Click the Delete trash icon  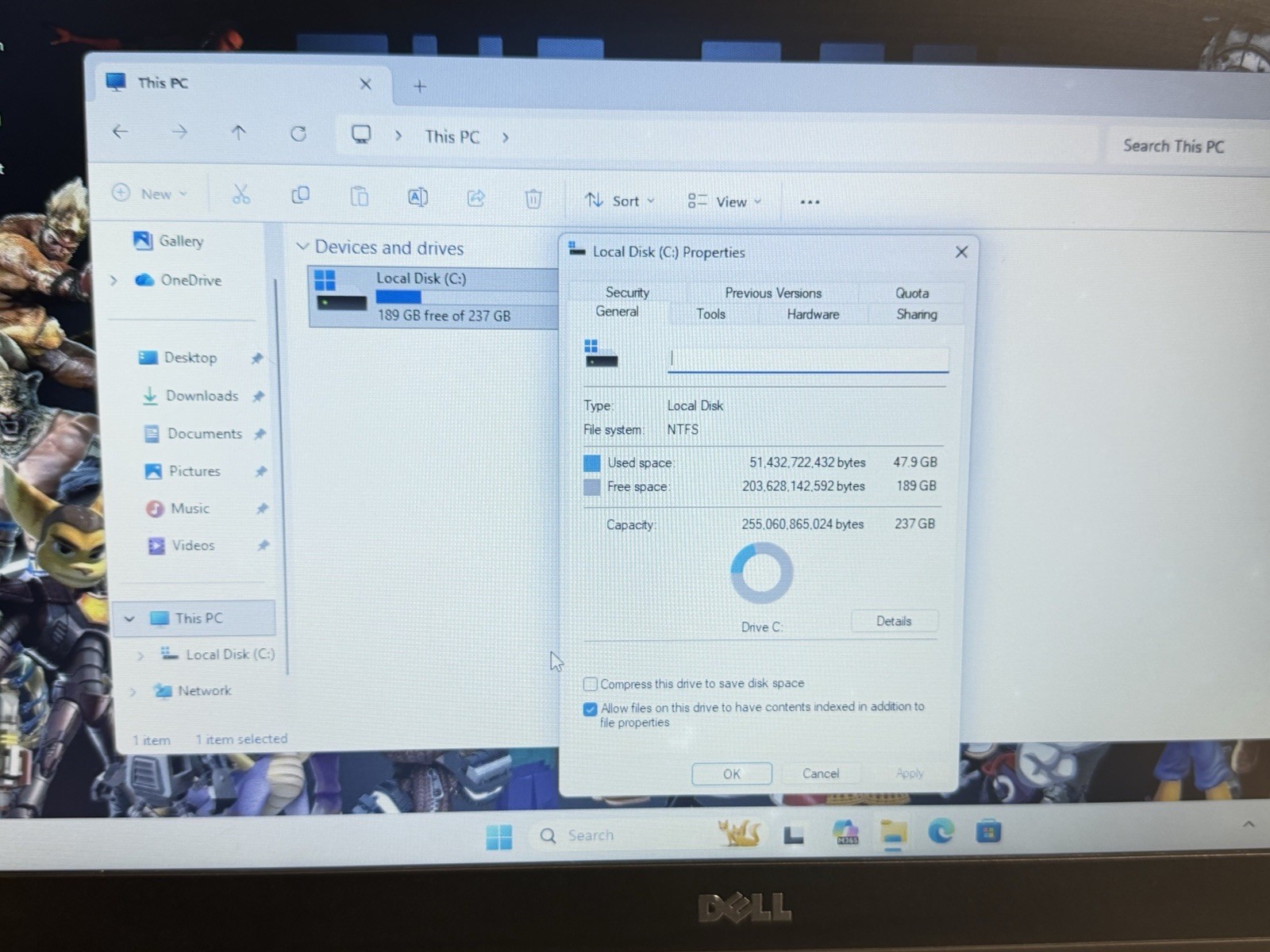pos(533,198)
